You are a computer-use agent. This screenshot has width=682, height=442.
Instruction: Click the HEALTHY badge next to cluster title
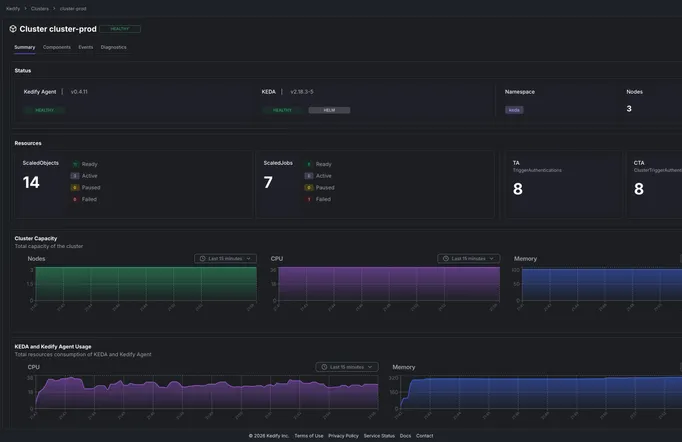click(x=120, y=29)
